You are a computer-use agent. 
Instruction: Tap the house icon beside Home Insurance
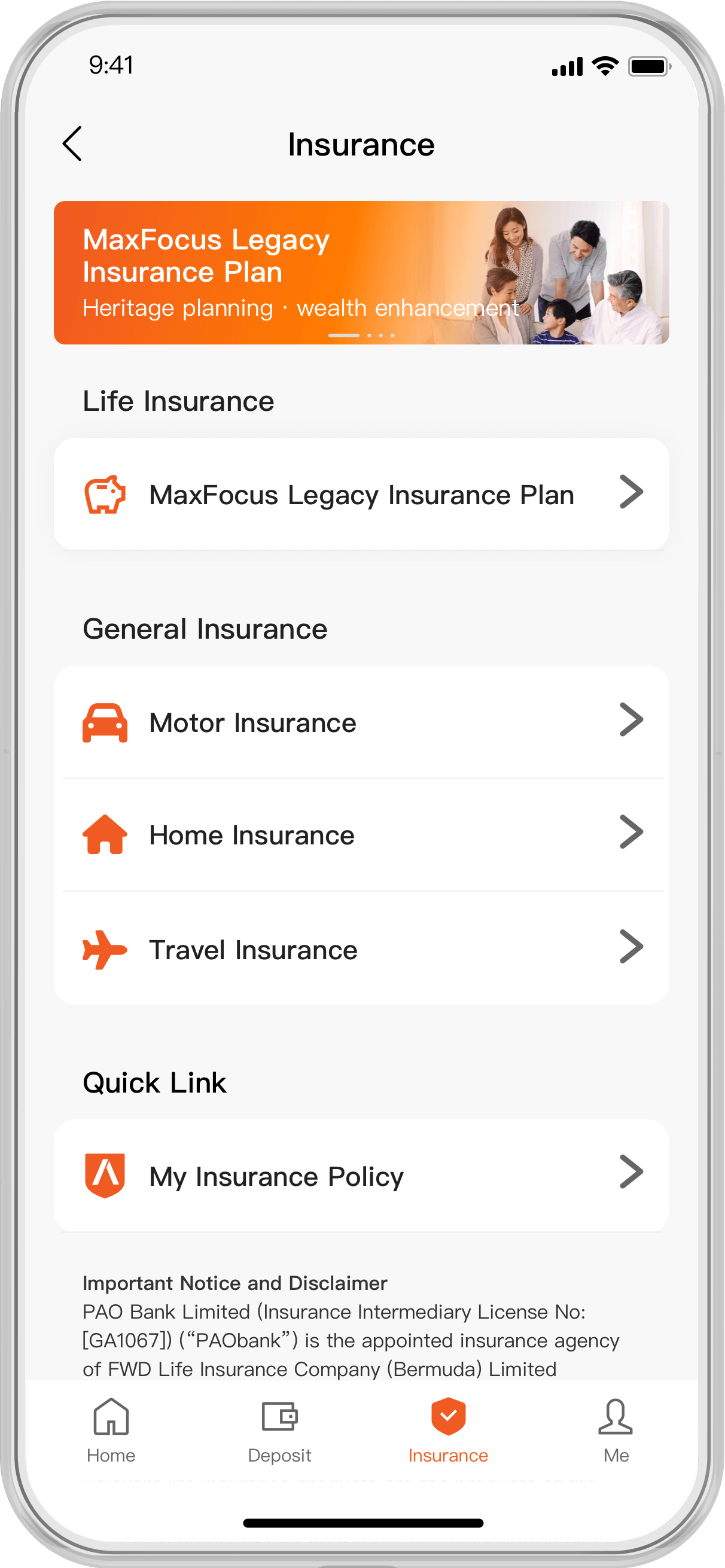point(105,834)
